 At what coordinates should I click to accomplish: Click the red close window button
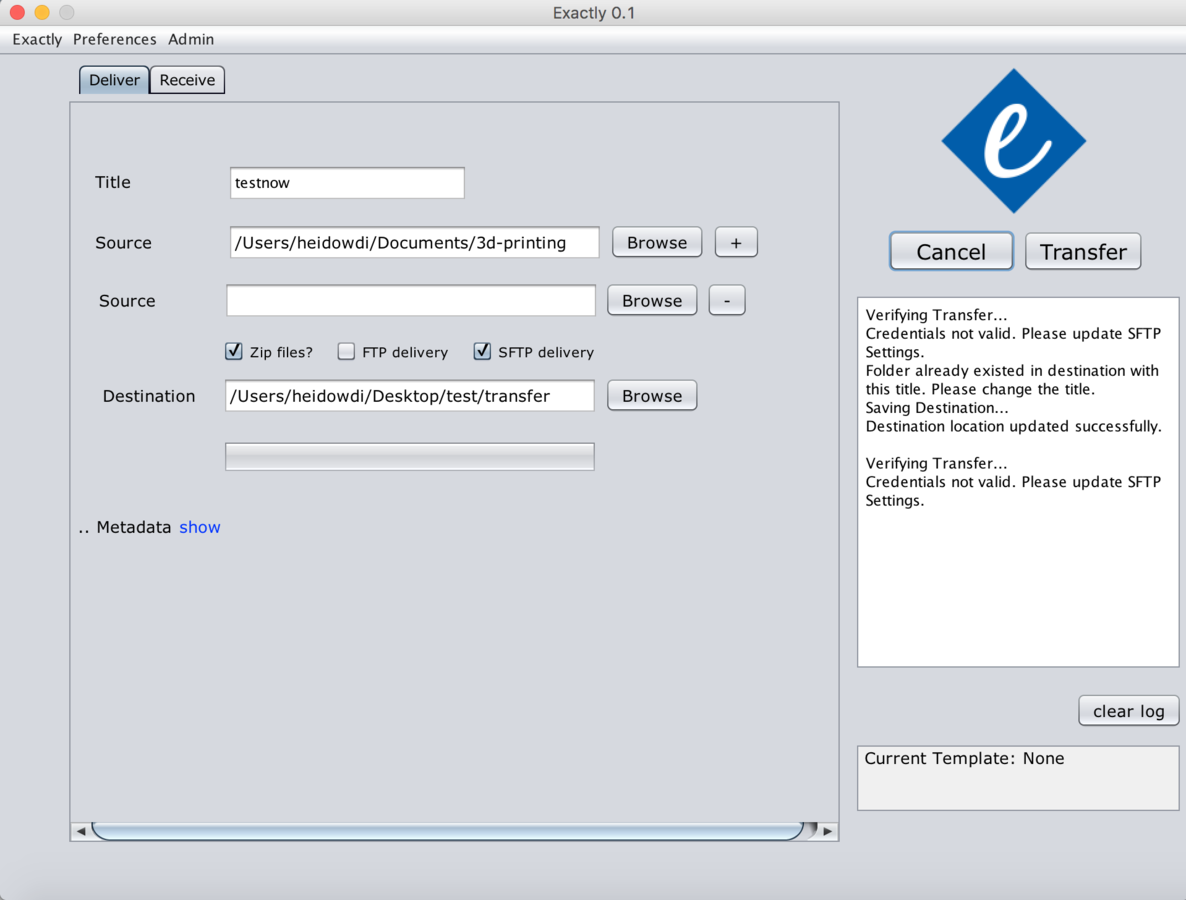coord(17,12)
